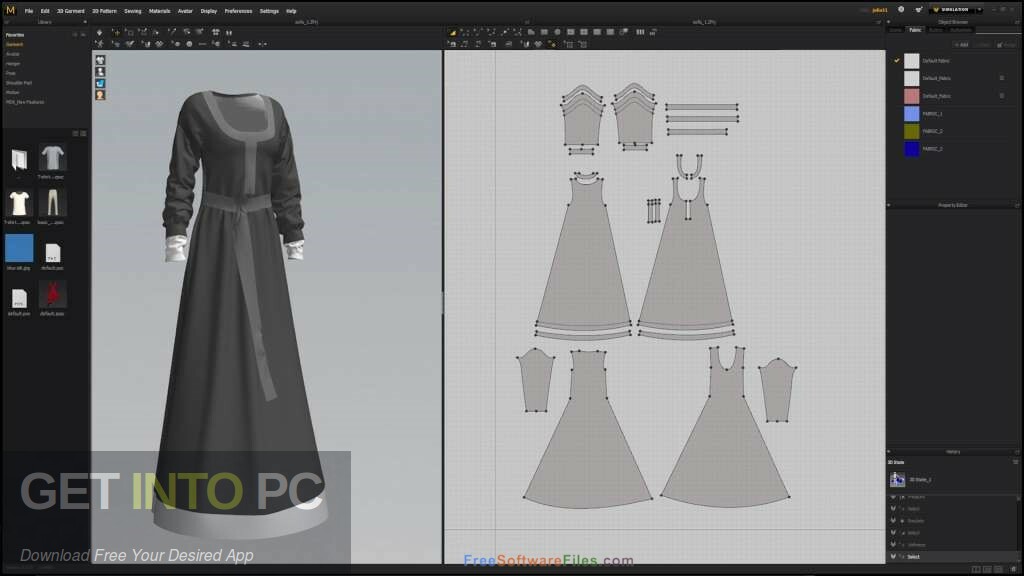Select the Select/Move tool in 3D toolbar
1024x576 pixels.
[116, 32]
